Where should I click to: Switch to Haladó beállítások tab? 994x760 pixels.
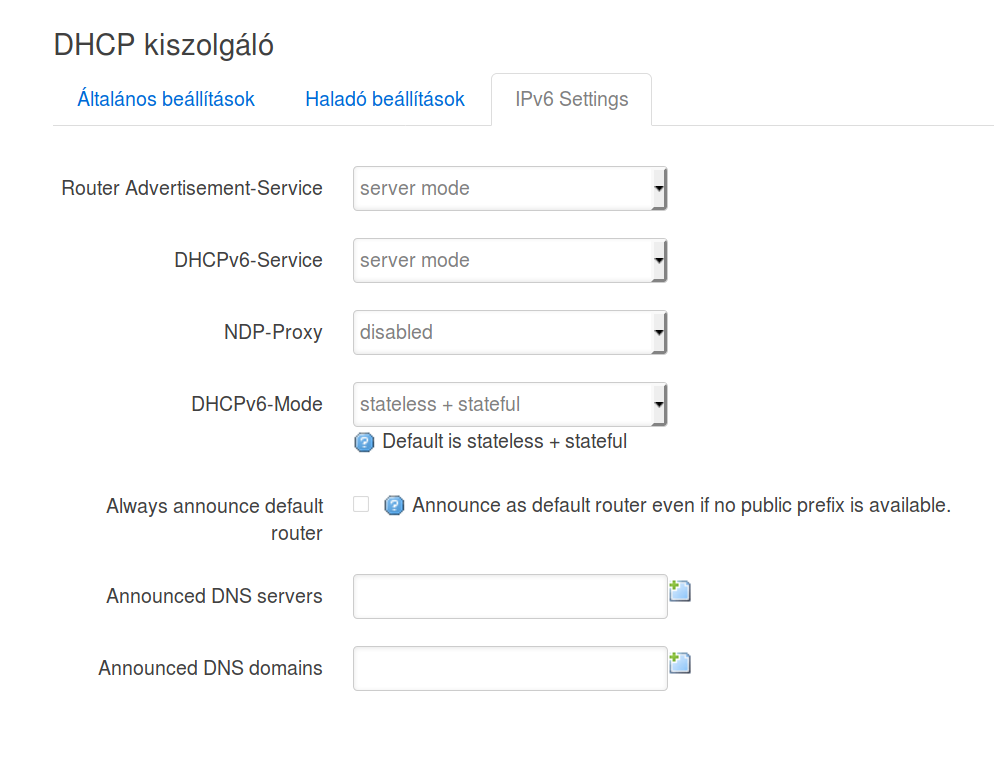[385, 100]
